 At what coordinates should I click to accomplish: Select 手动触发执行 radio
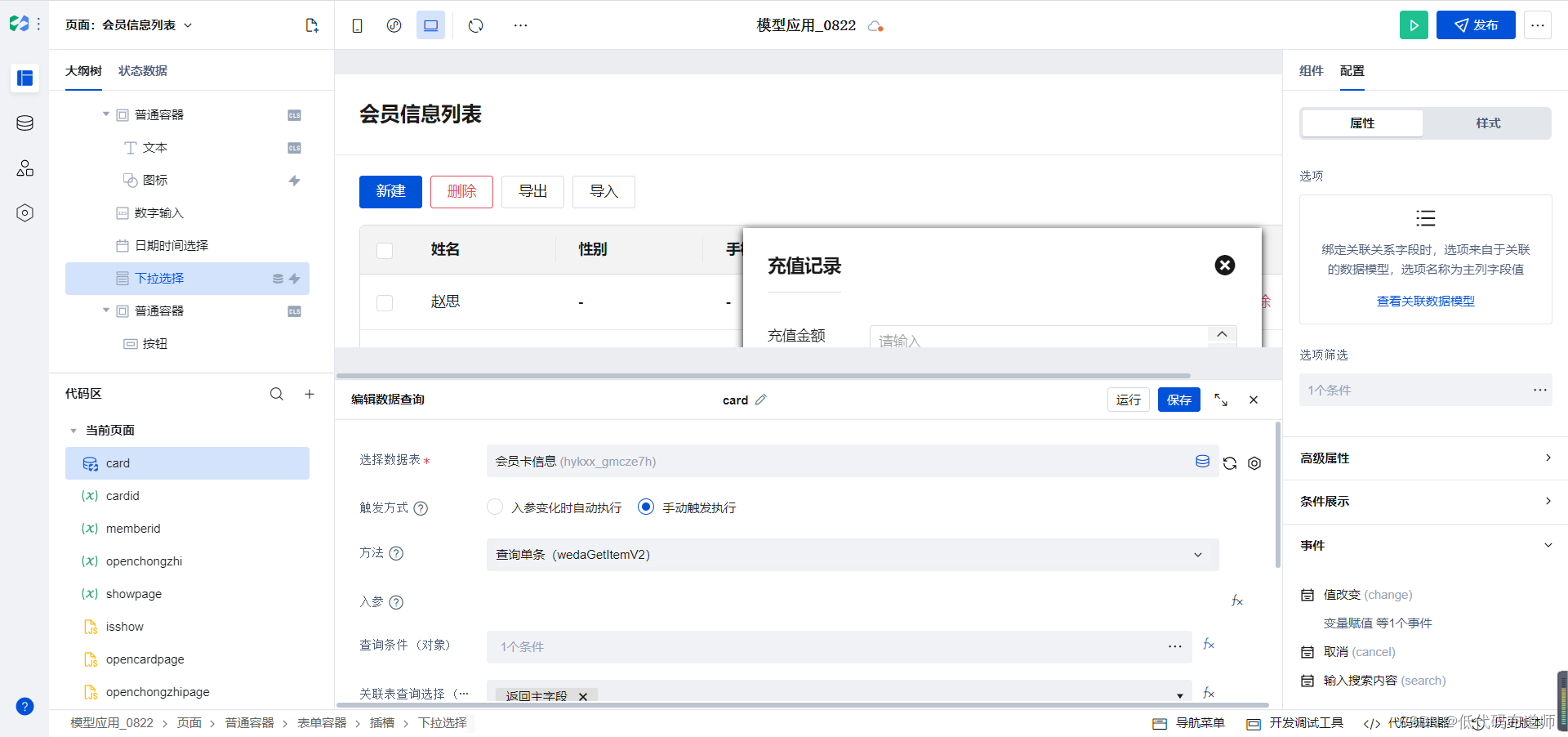coord(646,507)
